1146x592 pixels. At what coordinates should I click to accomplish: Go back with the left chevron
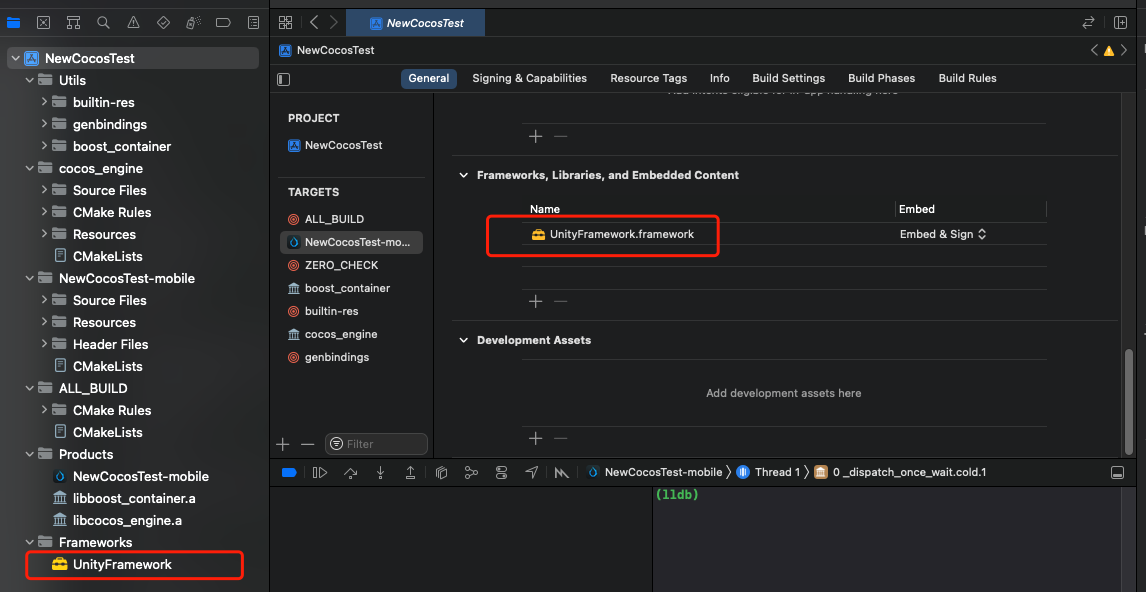coord(314,23)
